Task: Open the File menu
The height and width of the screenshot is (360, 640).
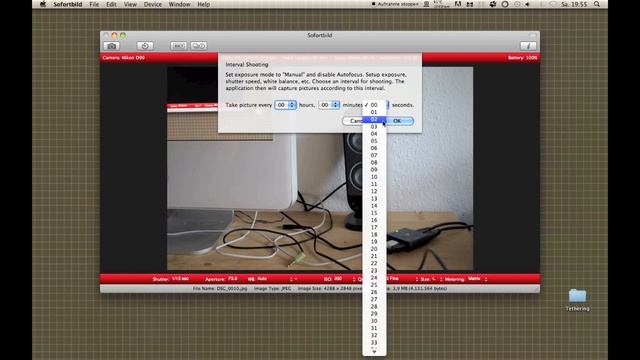Action: pos(94,4)
